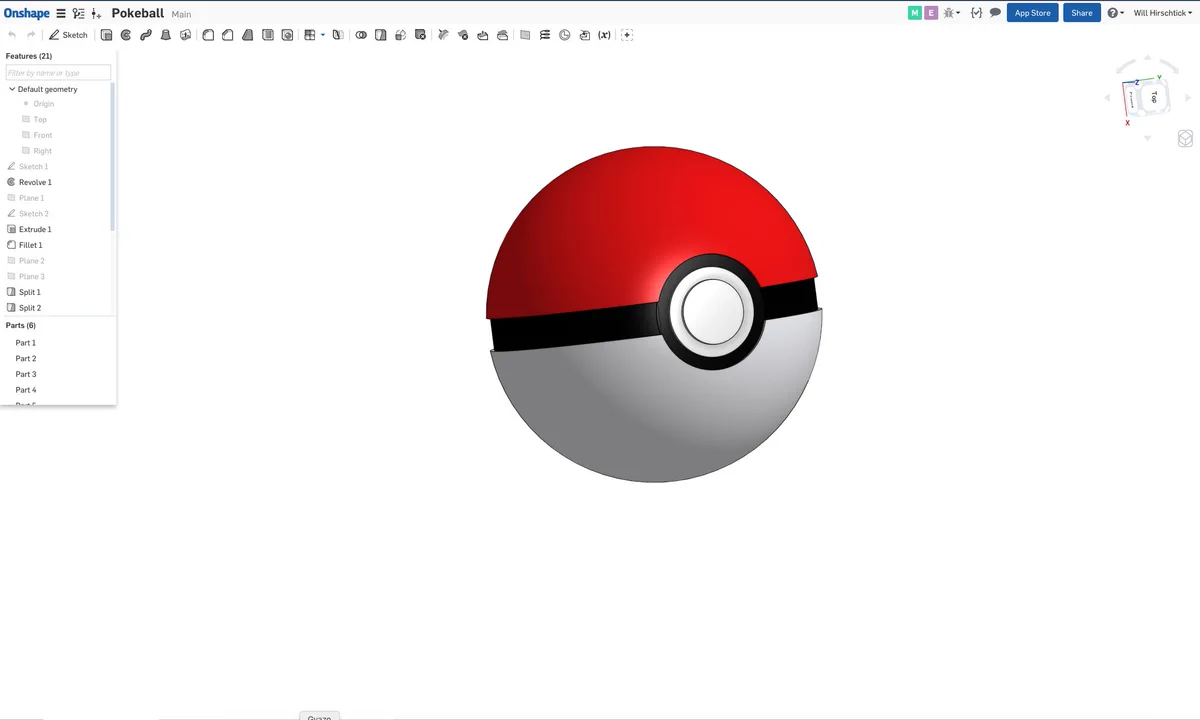1200x720 pixels.
Task: Select the Split tool in the toolbar
Action: point(381,35)
